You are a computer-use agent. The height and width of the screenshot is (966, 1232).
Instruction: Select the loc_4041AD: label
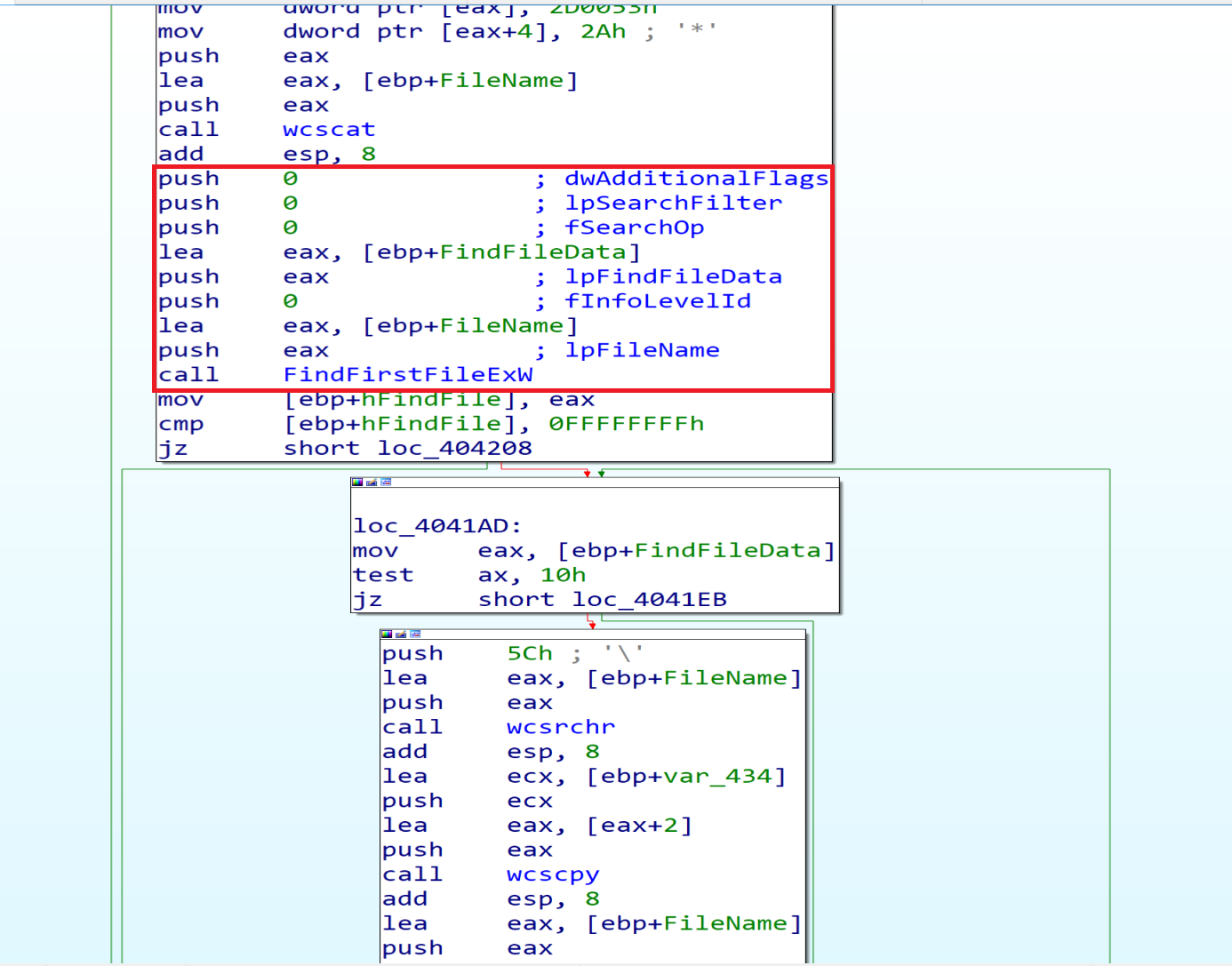pos(437,526)
